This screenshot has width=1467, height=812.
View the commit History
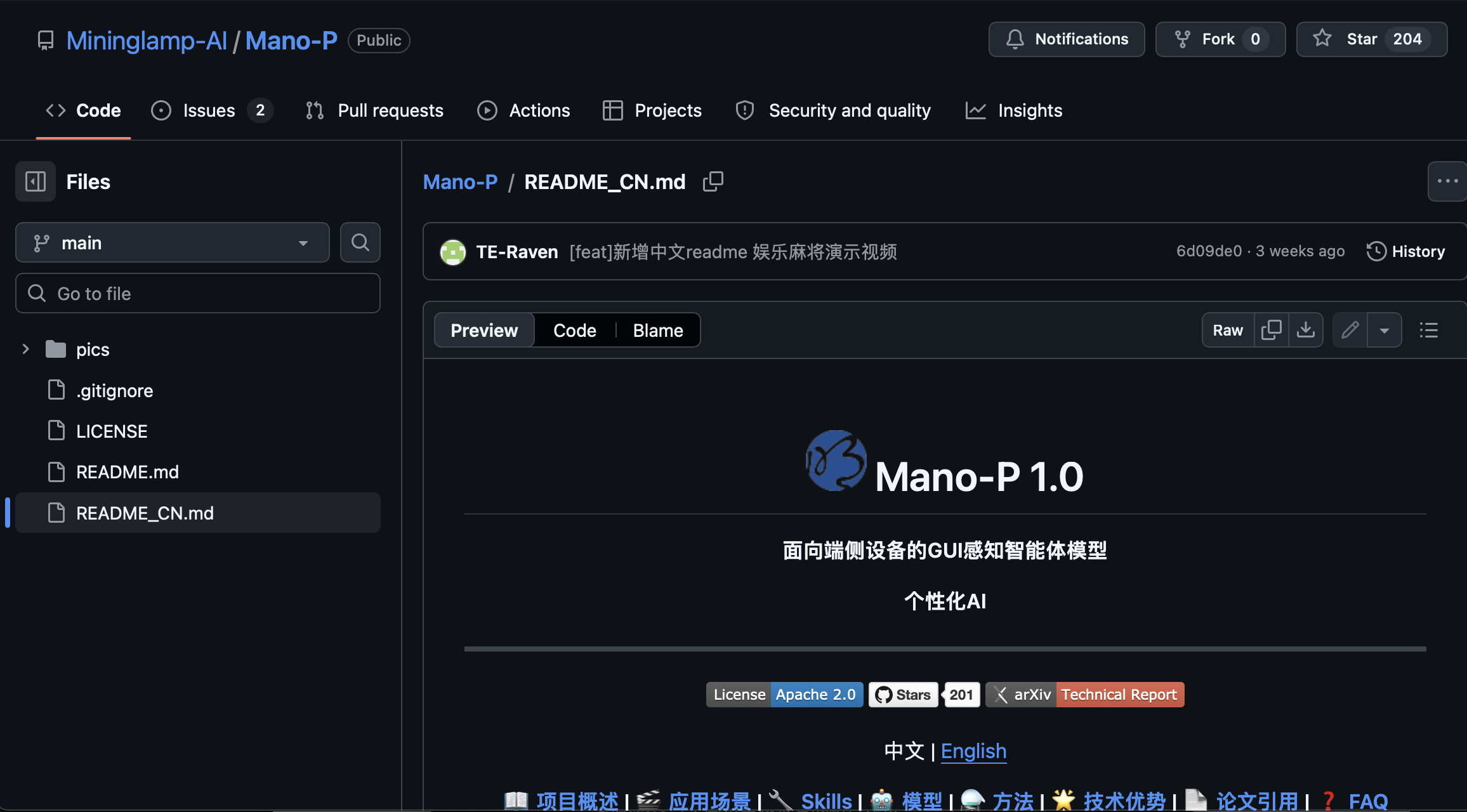coord(1405,251)
